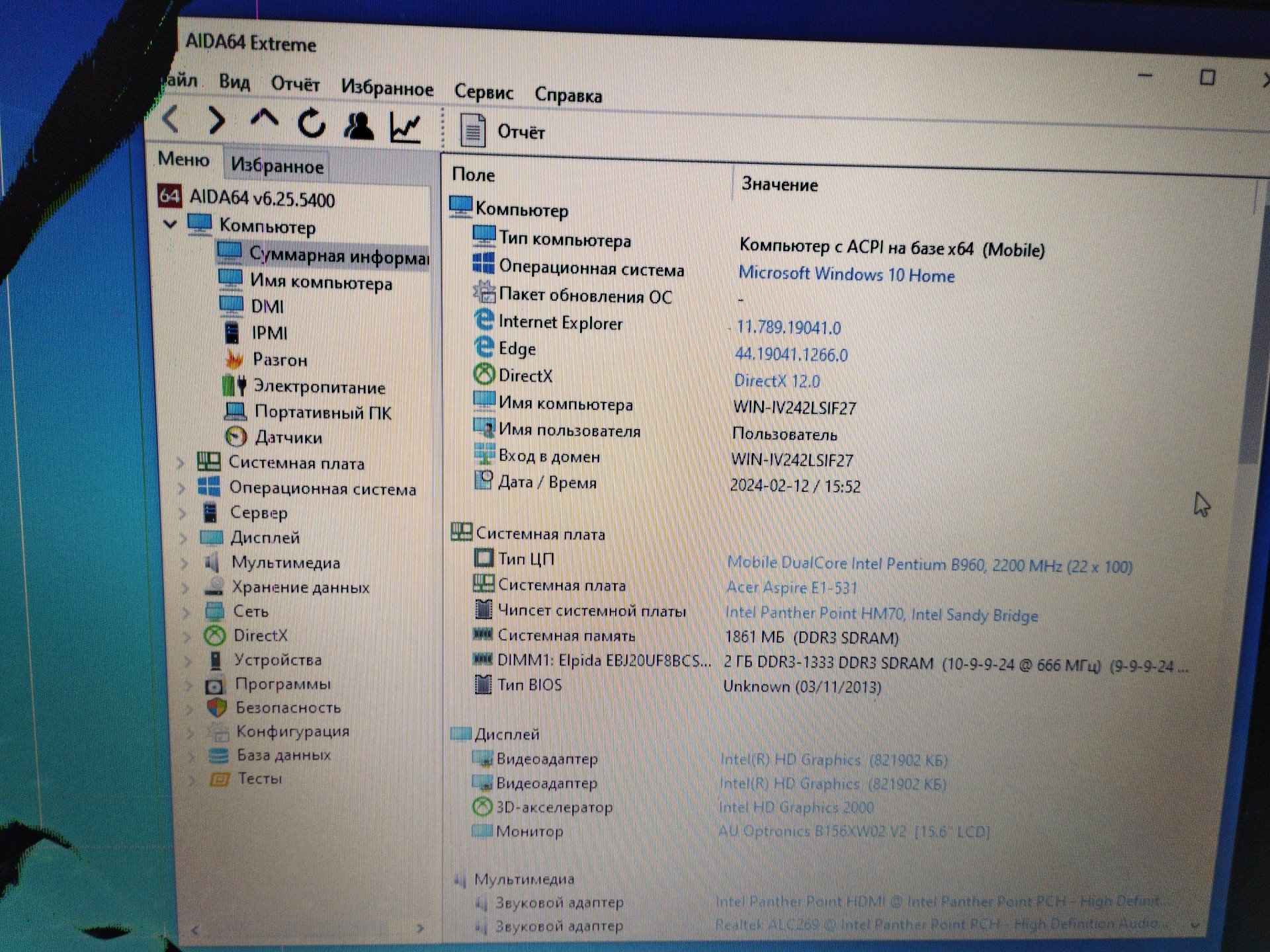This screenshot has height=952, width=1270.
Task: Select the Программы tree icon
Action: tap(216, 685)
